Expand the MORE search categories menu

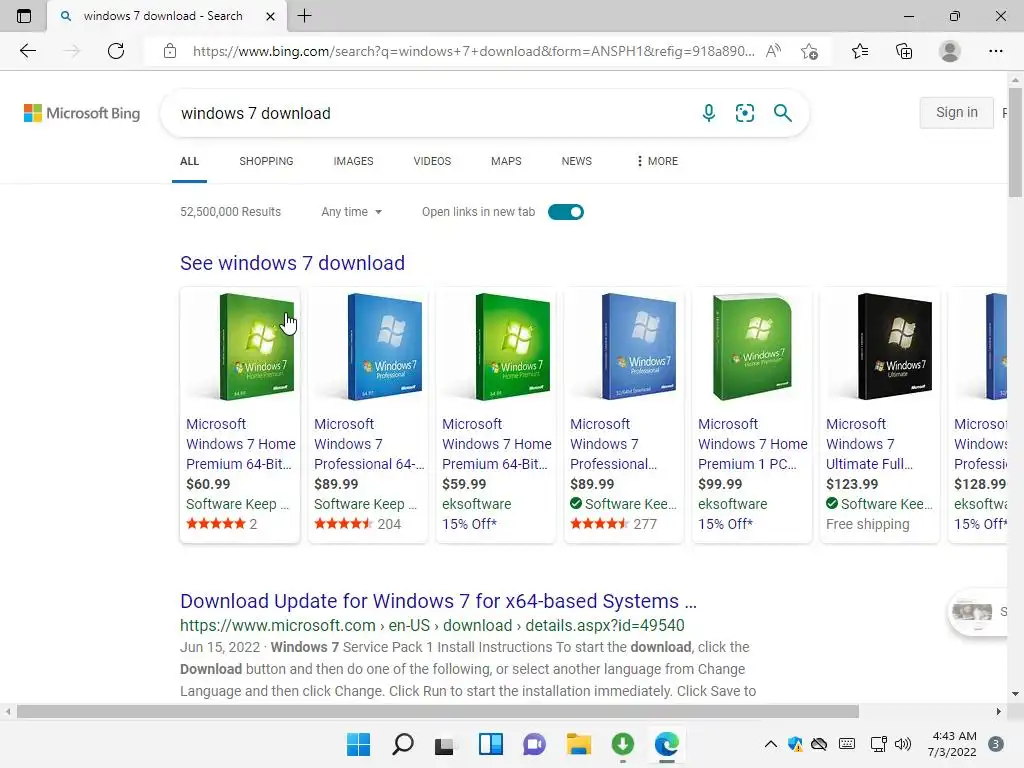[657, 161]
